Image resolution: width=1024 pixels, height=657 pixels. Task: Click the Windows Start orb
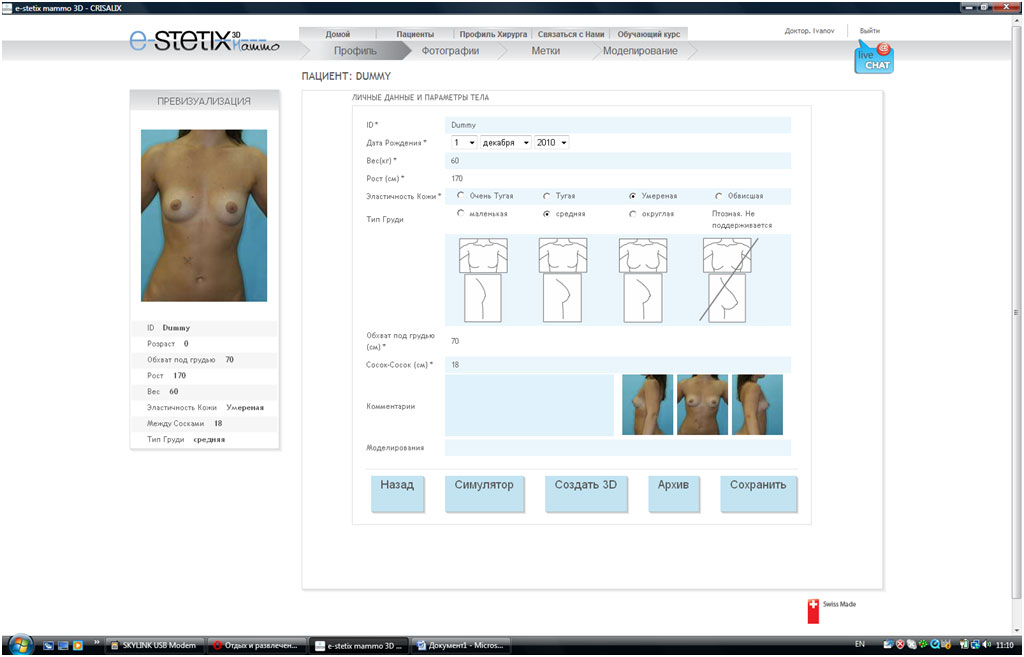(x=21, y=645)
